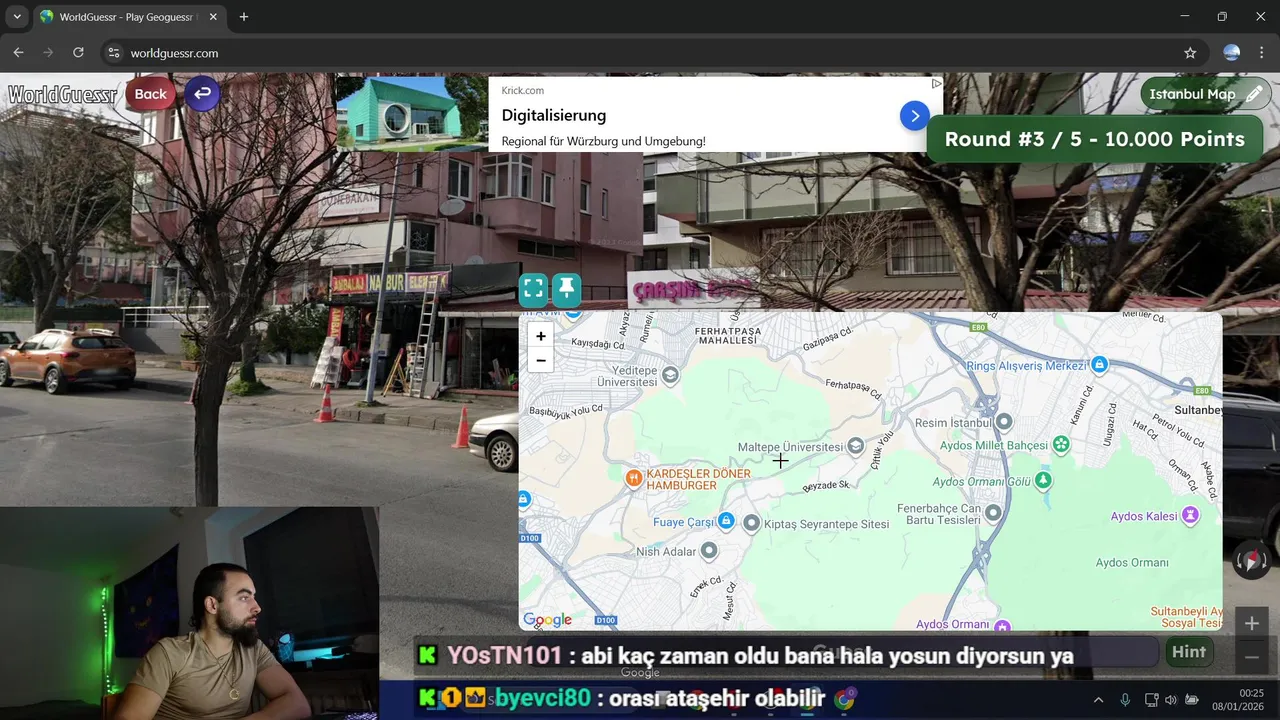Click the Rings Alışveriş Merkezi shopping pin
The height and width of the screenshot is (720, 1280).
(1099, 365)
